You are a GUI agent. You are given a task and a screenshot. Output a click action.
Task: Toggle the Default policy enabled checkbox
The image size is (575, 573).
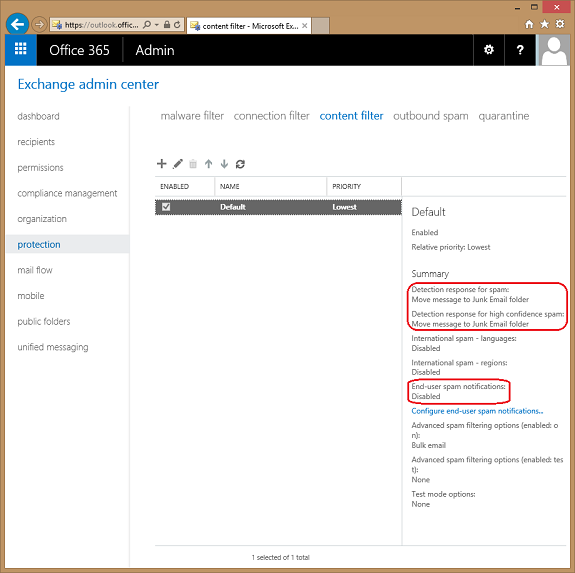166,206
